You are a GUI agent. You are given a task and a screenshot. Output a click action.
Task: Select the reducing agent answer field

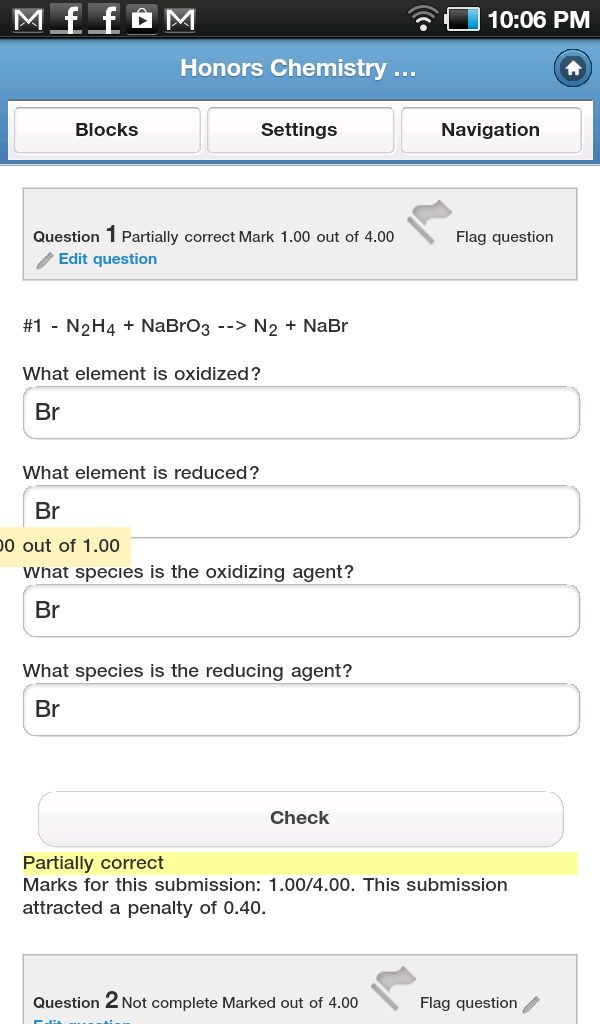301,710
